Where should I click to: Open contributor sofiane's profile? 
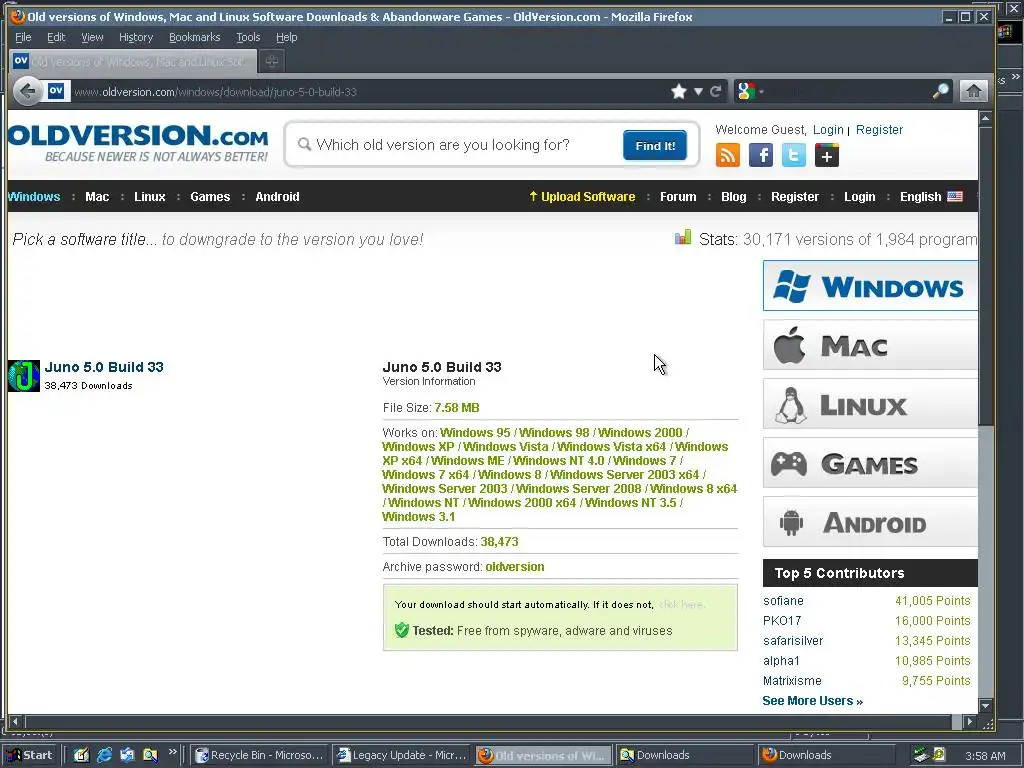[x=783, y=601]
